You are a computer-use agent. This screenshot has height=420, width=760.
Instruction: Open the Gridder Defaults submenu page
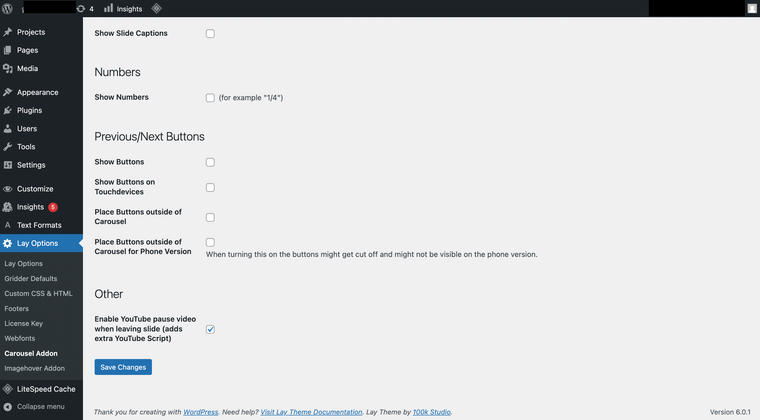pos(31,278)
